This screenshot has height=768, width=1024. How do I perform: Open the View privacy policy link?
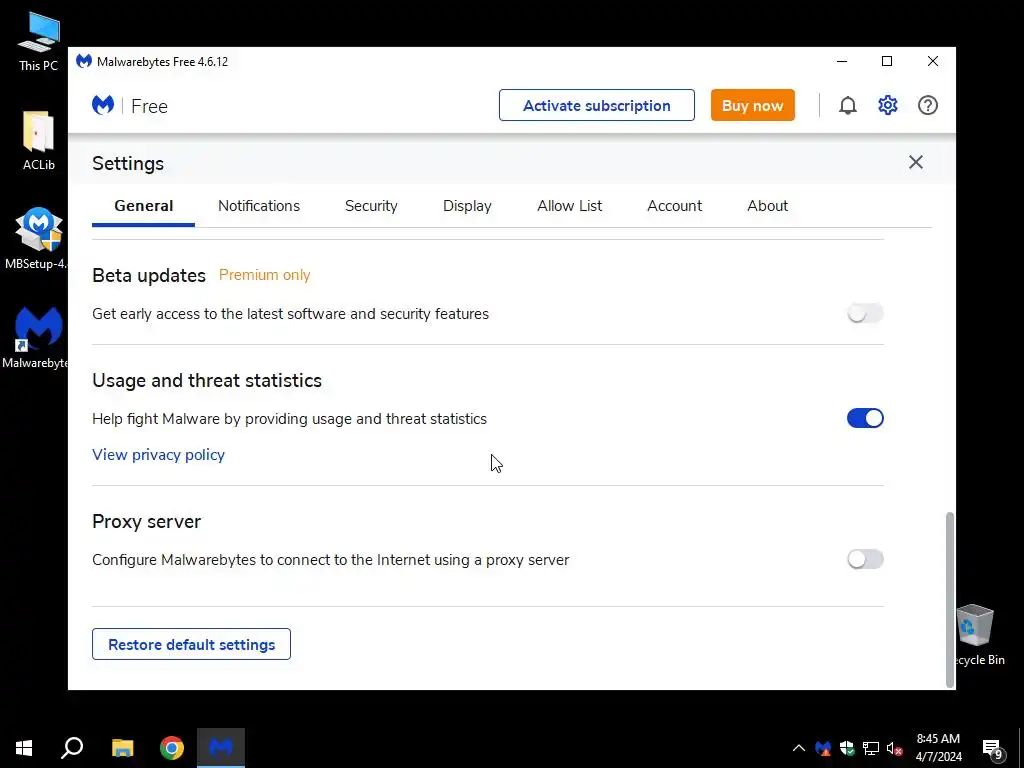pyautogui.click(x=158, y=455)
